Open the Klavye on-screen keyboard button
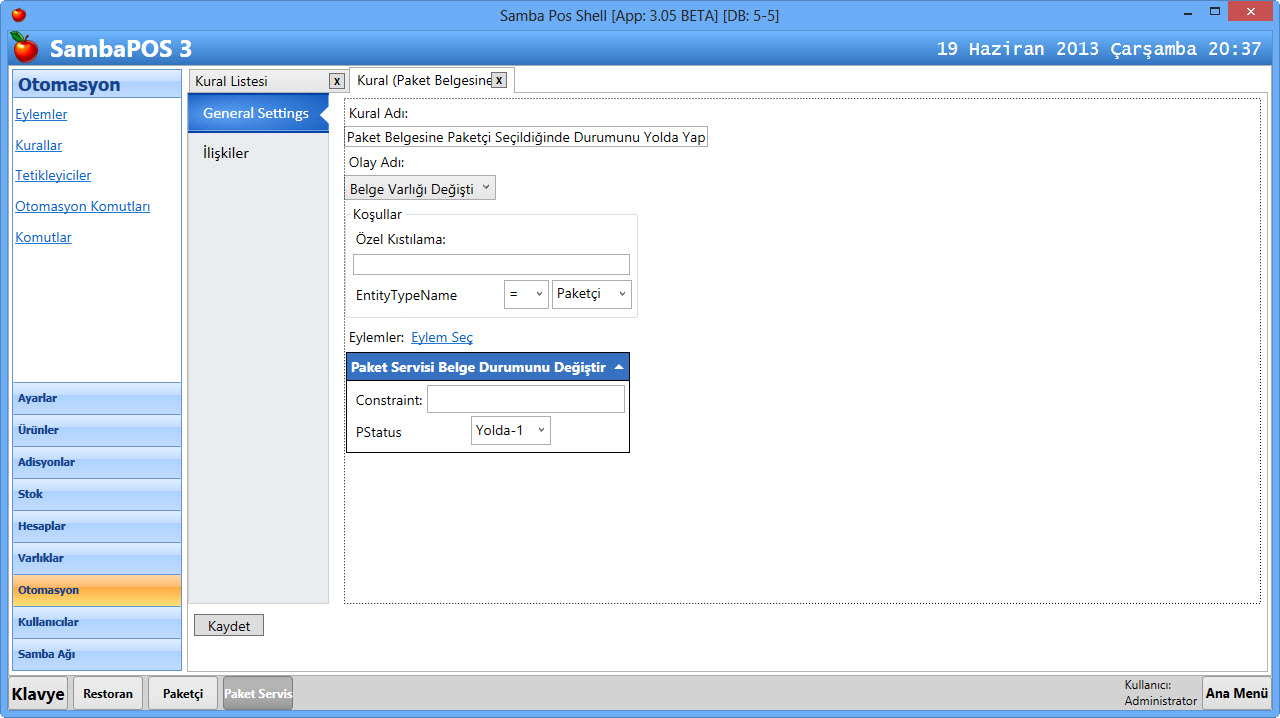The width and height of the screenshot is (1280, 718). click(x=39, y=693)
